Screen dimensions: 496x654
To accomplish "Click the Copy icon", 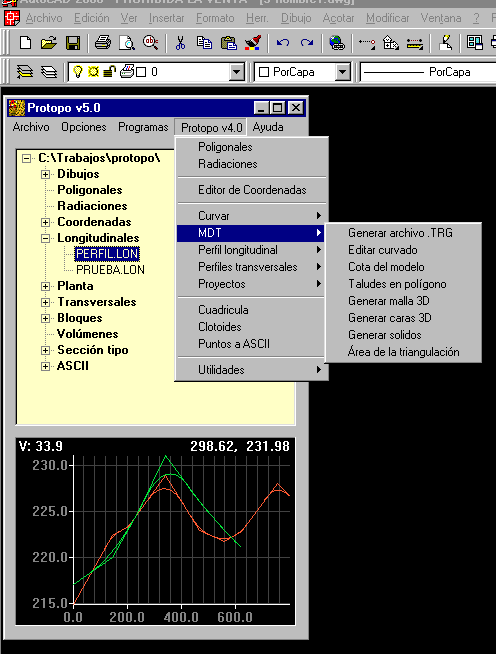I will point(204,43).
